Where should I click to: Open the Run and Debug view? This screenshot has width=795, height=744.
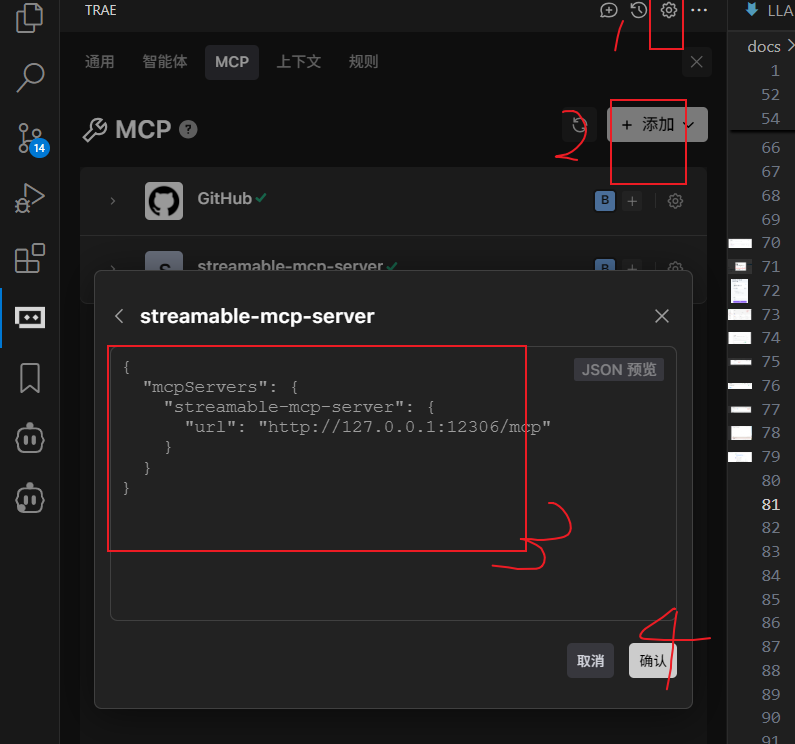29,198
